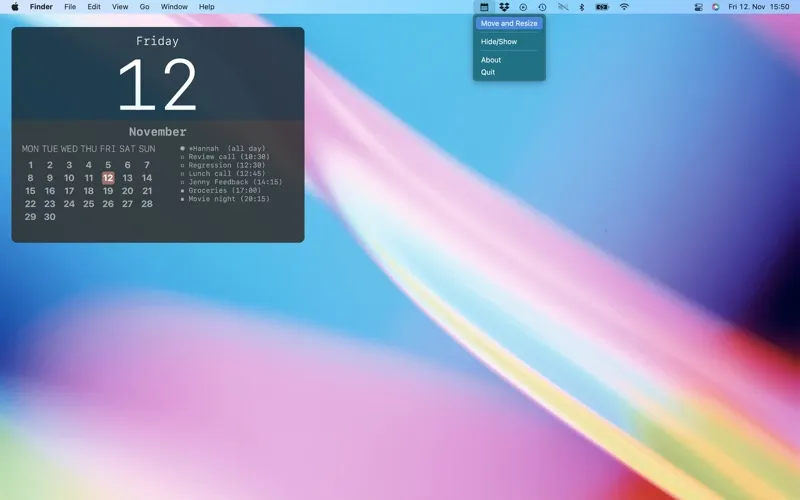Click the large 12 date display
Screen dimensions: 800x500
tap(157, 85)
